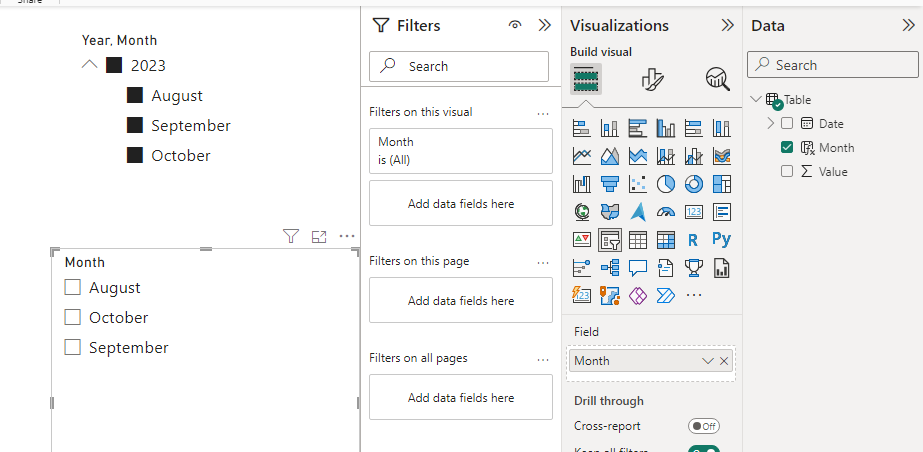
Task: Uncheck the Month field in Data pane
Action: [x=787, y=147]
